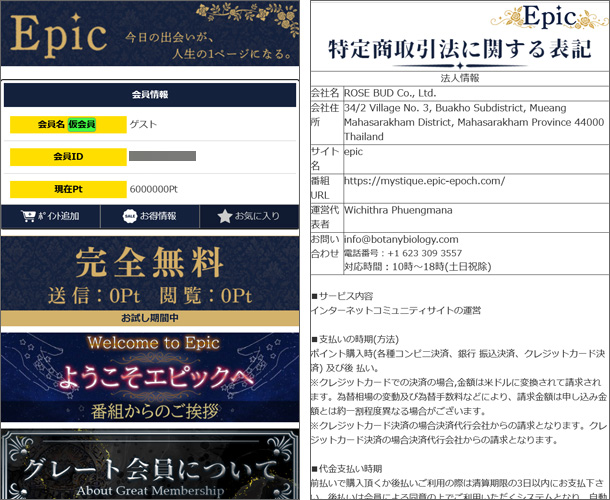Image resolution: width=610 pixels, height=500 pixels.
Task: Click the mystique.epic-epoch.com URL
Action: (424, 181)
